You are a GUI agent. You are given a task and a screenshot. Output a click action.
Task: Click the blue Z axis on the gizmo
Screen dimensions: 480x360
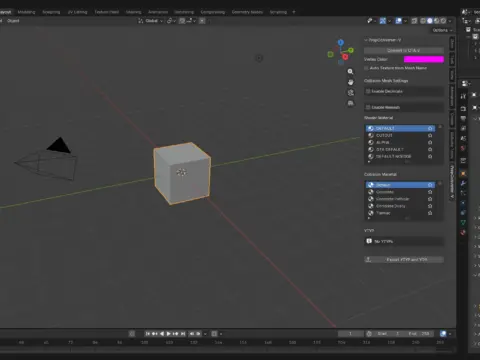[340, 43]
